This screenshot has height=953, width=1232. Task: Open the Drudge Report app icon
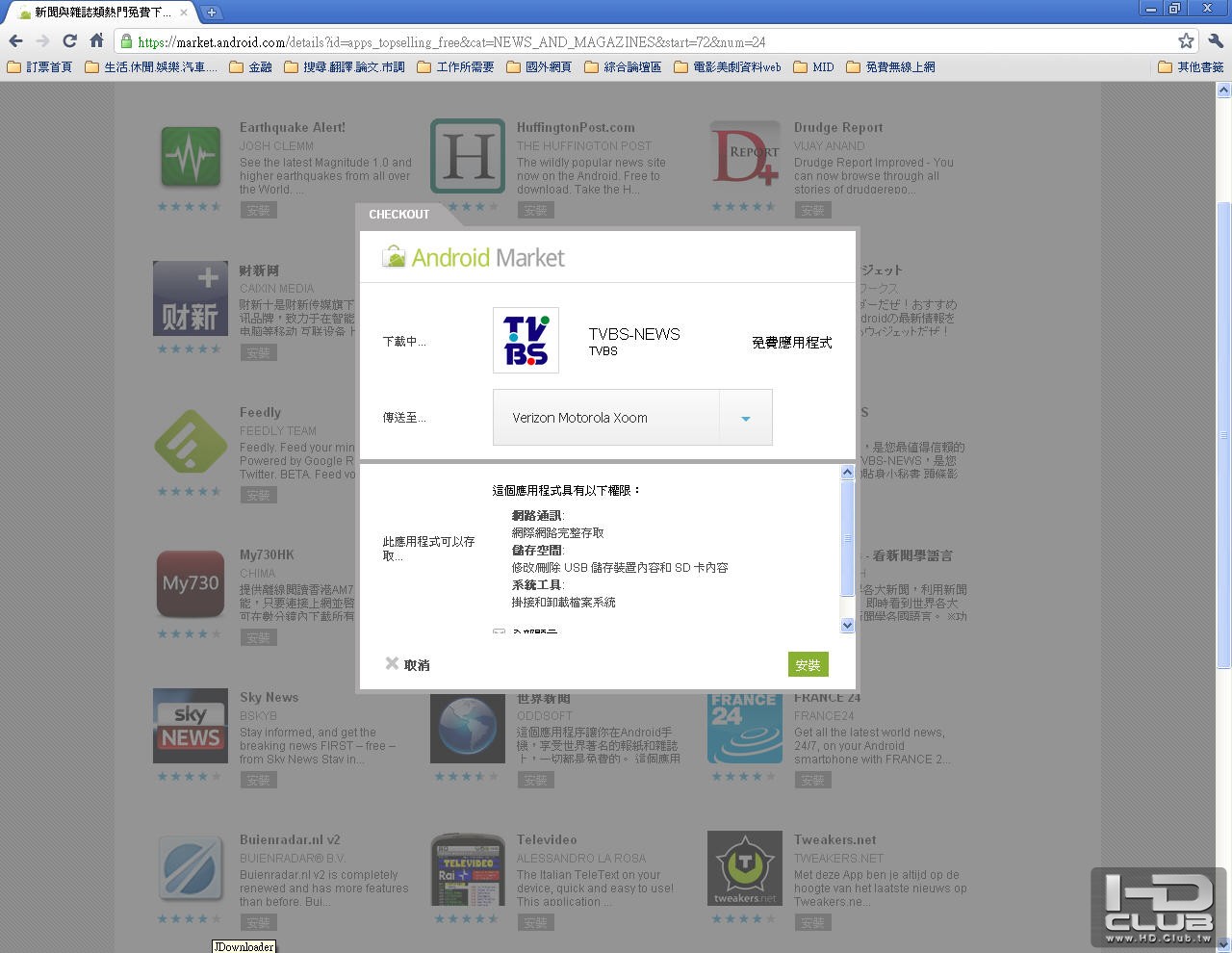point(745,155)
